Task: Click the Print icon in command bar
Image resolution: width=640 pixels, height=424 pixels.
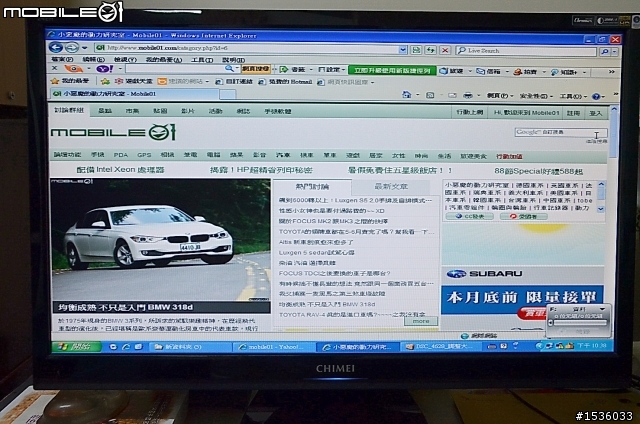Action: 468,95
